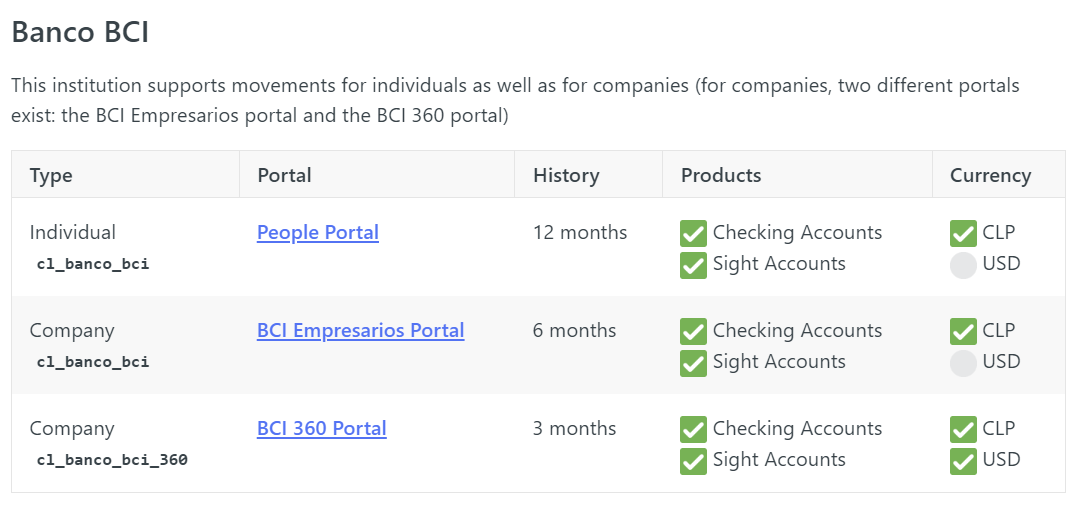Click Checking Accounts checkmark for BCI 360
1078x510 pixels.
(x=693, y=430)
